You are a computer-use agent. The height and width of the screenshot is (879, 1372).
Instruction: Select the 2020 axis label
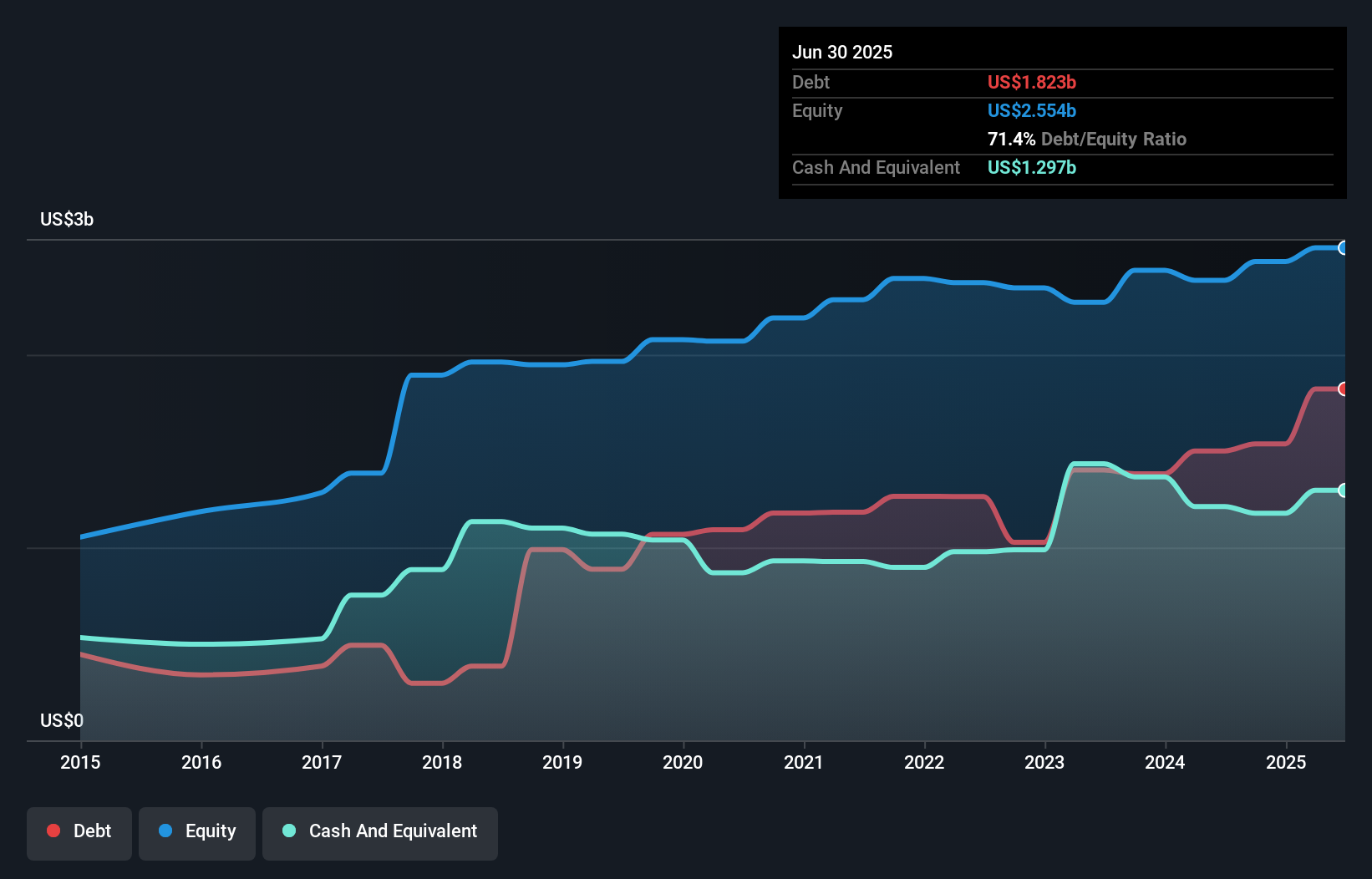(683, 762)
